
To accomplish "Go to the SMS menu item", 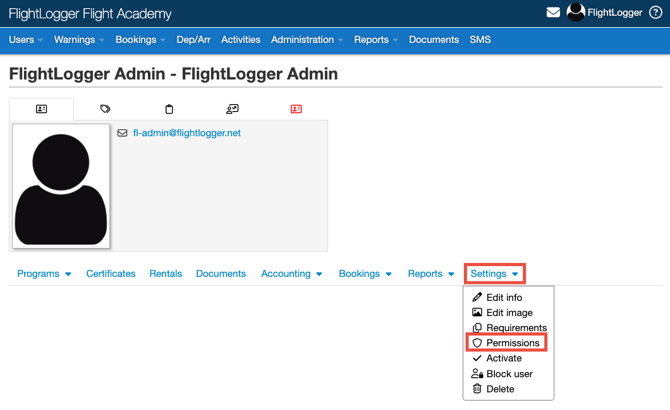I will pyautogui.click(x=480, y=40).
